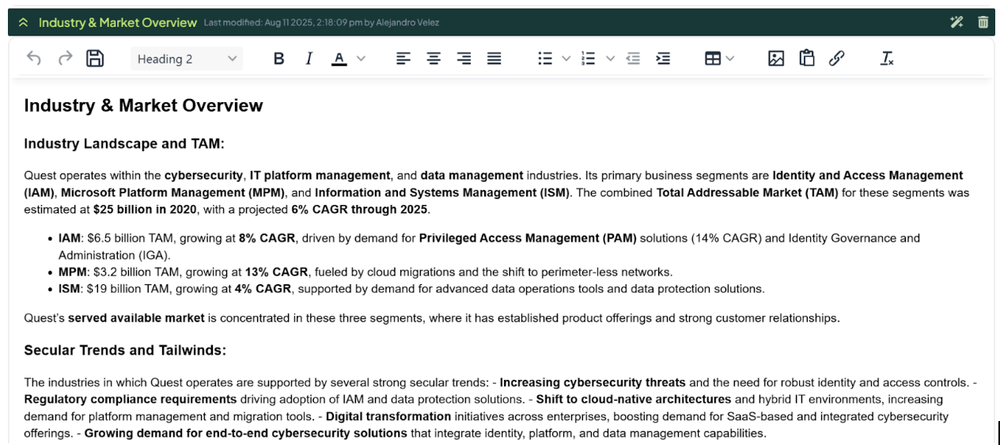Image resolution: width=1000 pixels, height=445 pixels.
Task: Save the document with floppy icon
Action: click(95, 59)
